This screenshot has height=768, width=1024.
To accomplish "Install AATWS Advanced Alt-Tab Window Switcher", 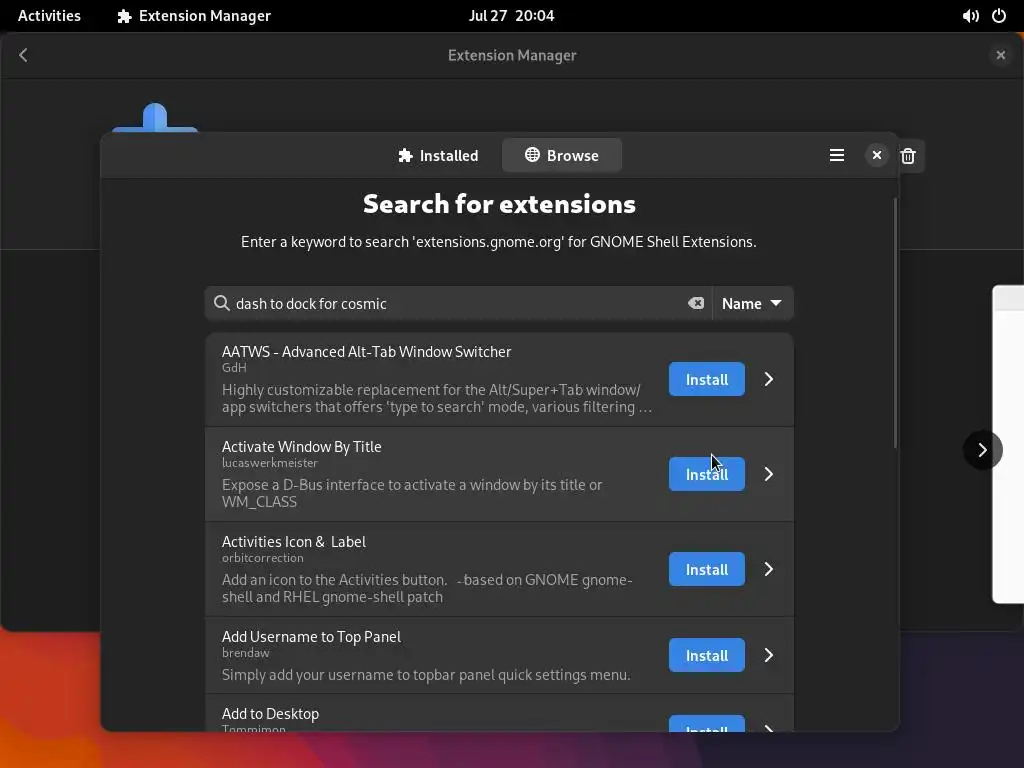I will (707, 379).
